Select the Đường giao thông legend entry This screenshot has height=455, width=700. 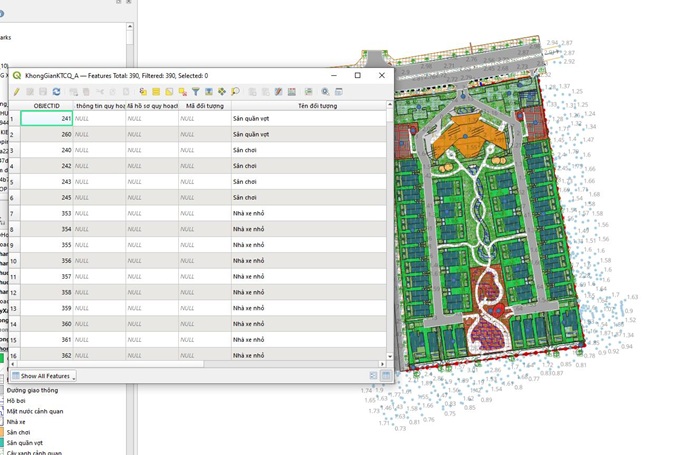pos(33,390)
